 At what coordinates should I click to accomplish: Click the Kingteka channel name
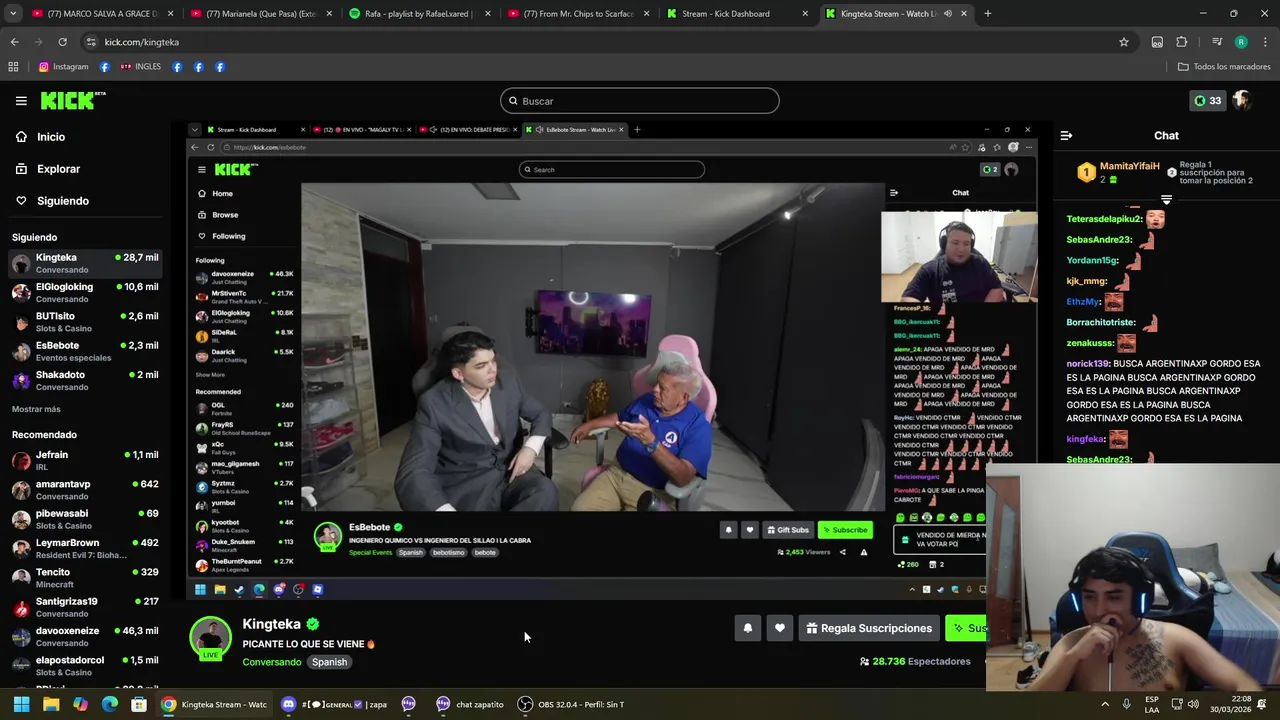(x=271, y=624)
